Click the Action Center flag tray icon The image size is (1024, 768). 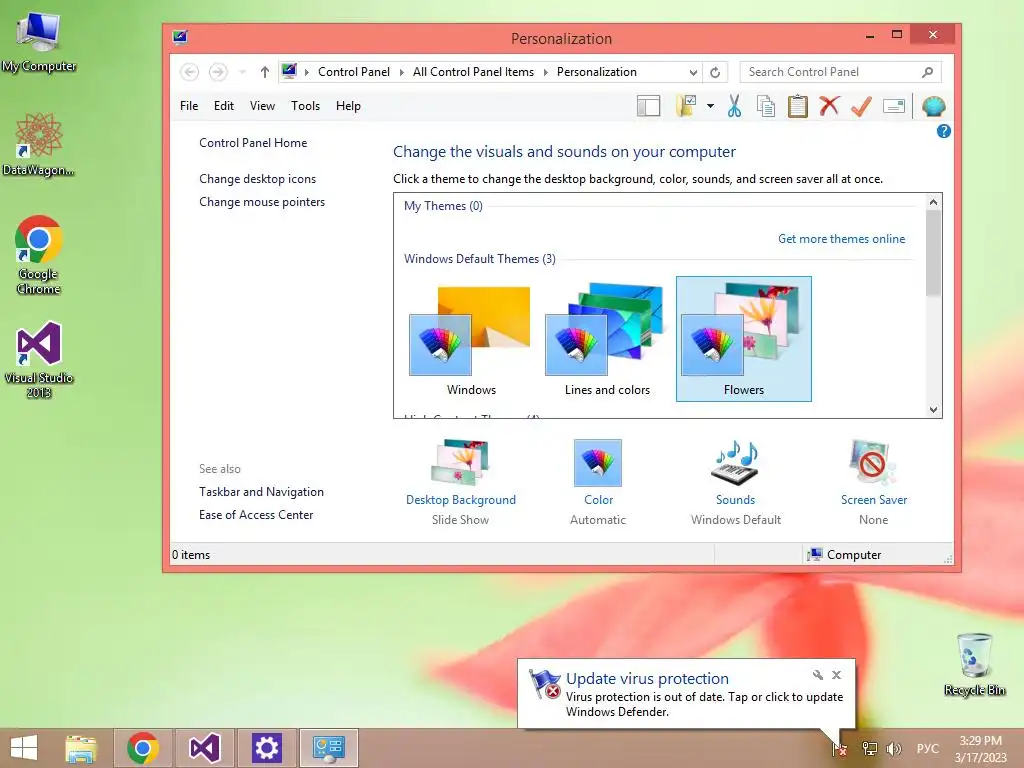840,748
